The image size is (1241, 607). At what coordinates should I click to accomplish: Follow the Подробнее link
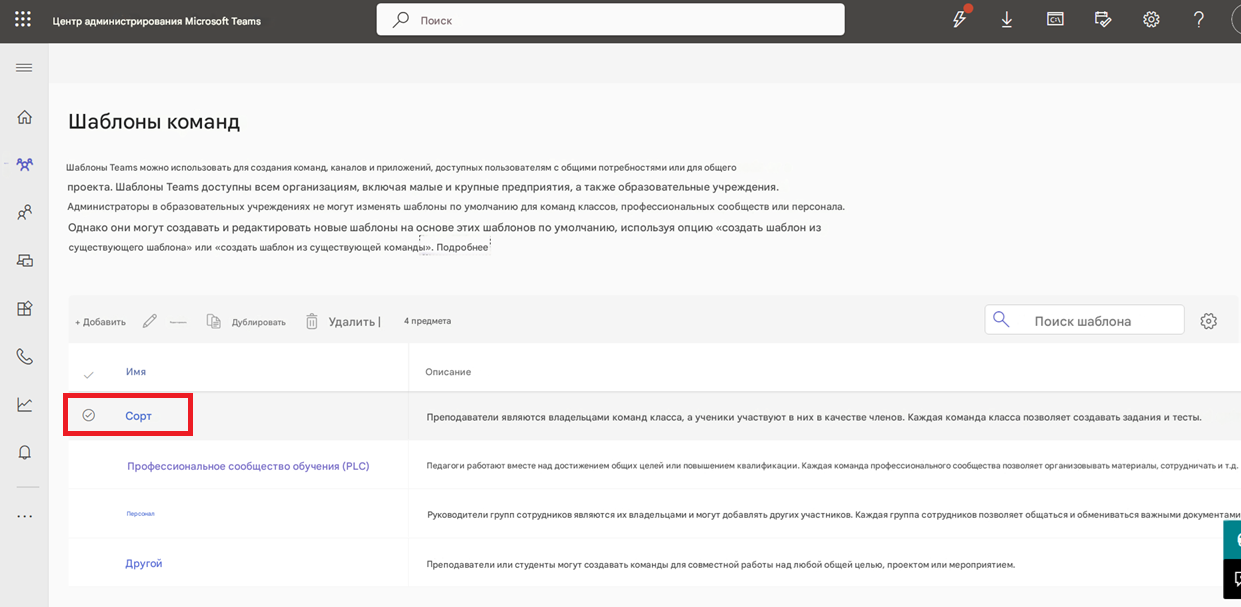(462, 247)
